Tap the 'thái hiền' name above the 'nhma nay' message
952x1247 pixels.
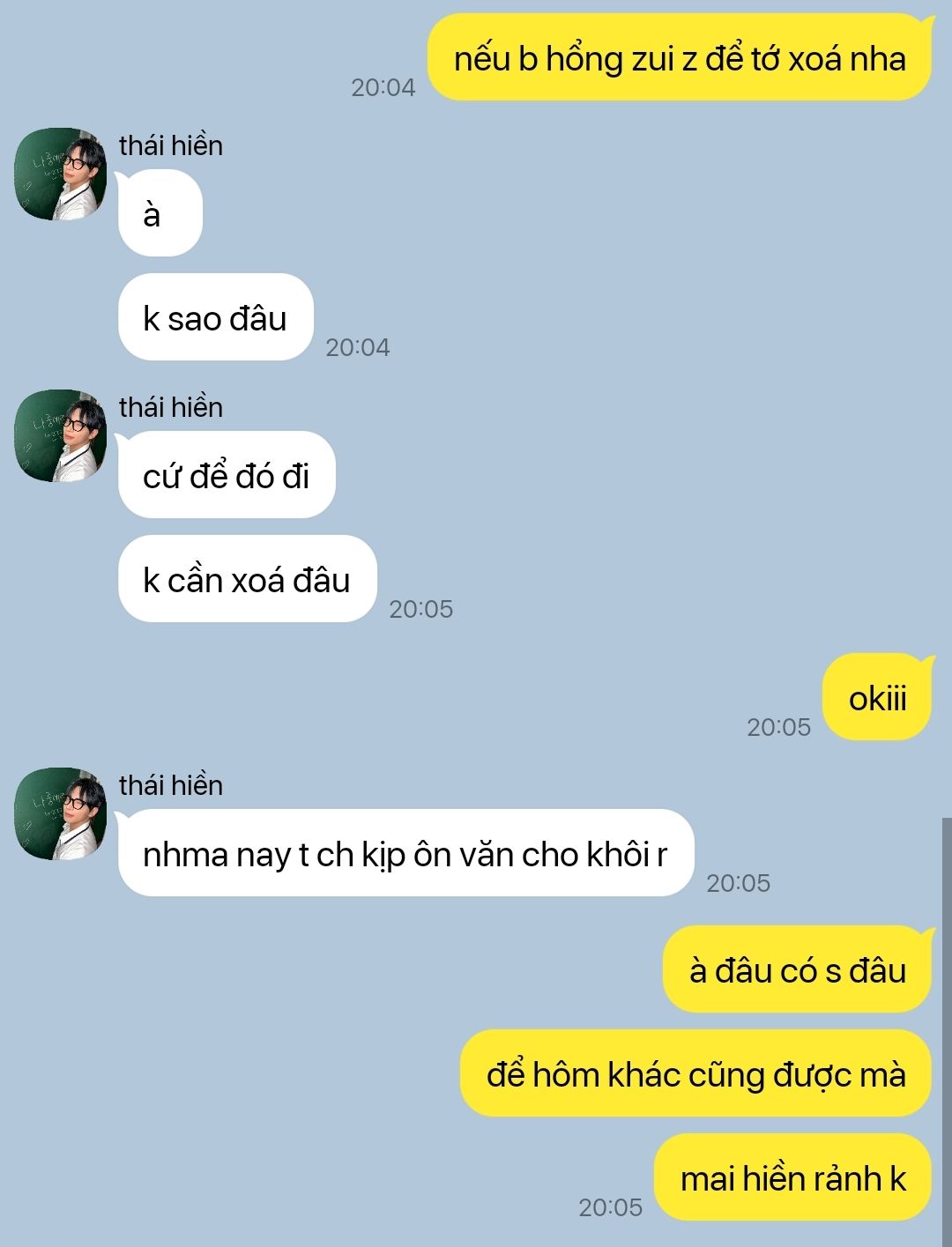point(171,785)
